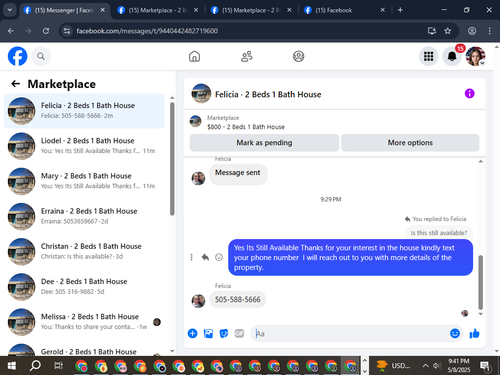This screenshot has height=375, width=500.
Task: Open the Erraina conversation
Action: pos(84,216)
